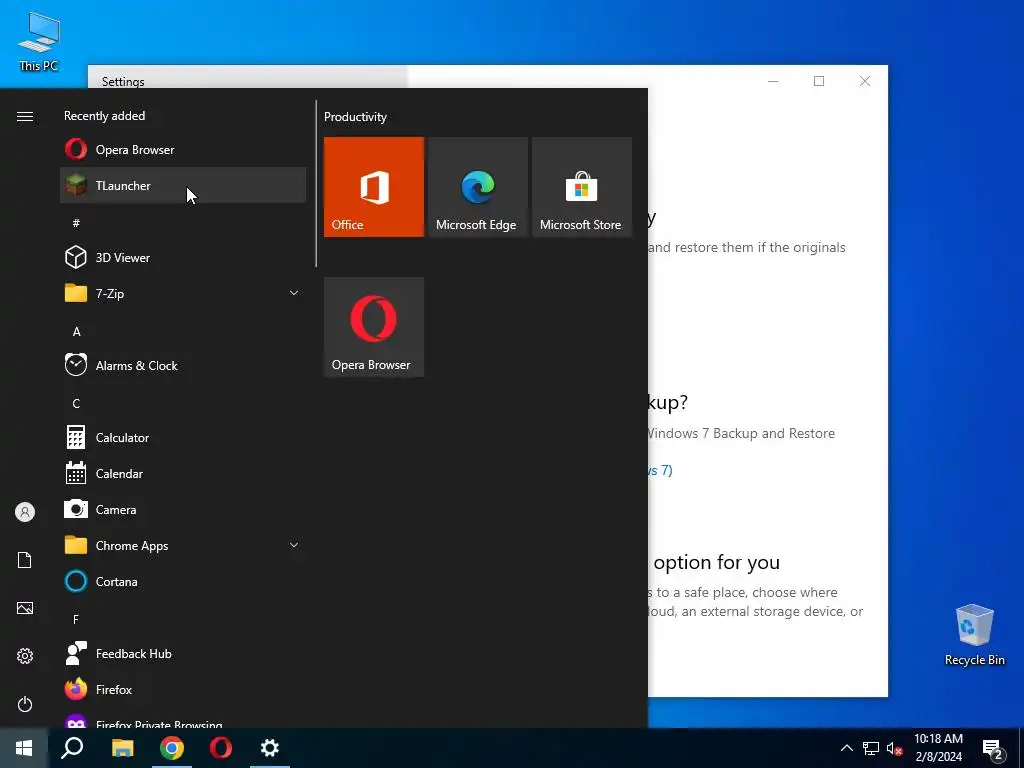Open Feedback Hub app
This screenshot has width=1024, height=768.
tap(183, 653)
